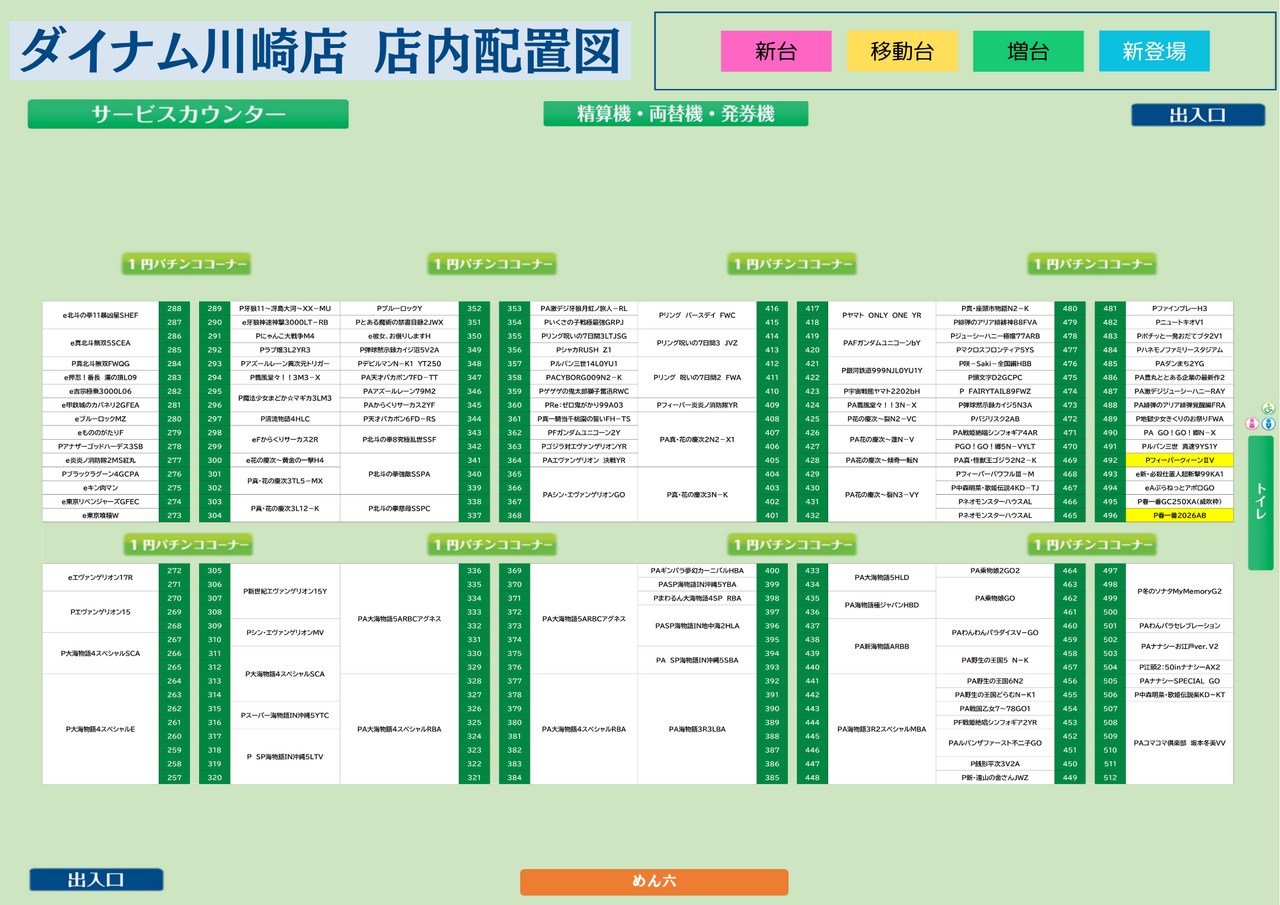This screenshot has height=905, width=1280.
Task: Click the PACYBORG009N2-K cell
Action: (584, 377)
